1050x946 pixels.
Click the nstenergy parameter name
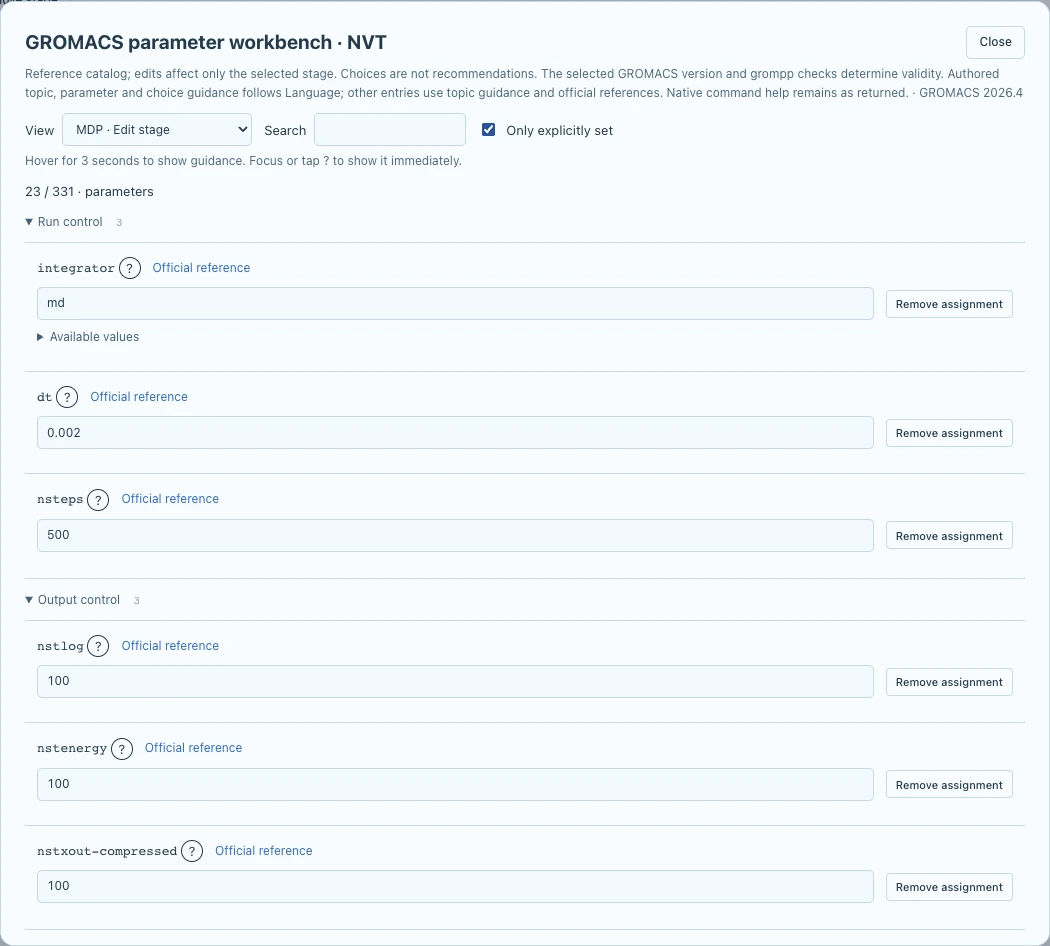[72, 748]
